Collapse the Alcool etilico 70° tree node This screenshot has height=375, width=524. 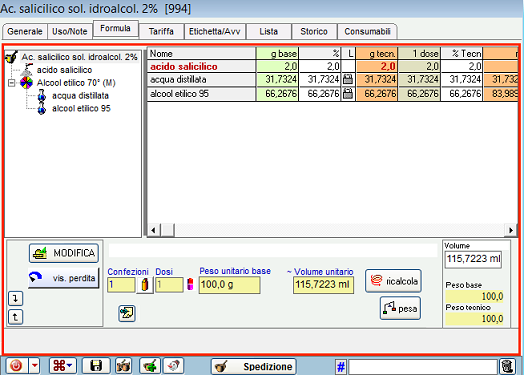pos(11,83)
